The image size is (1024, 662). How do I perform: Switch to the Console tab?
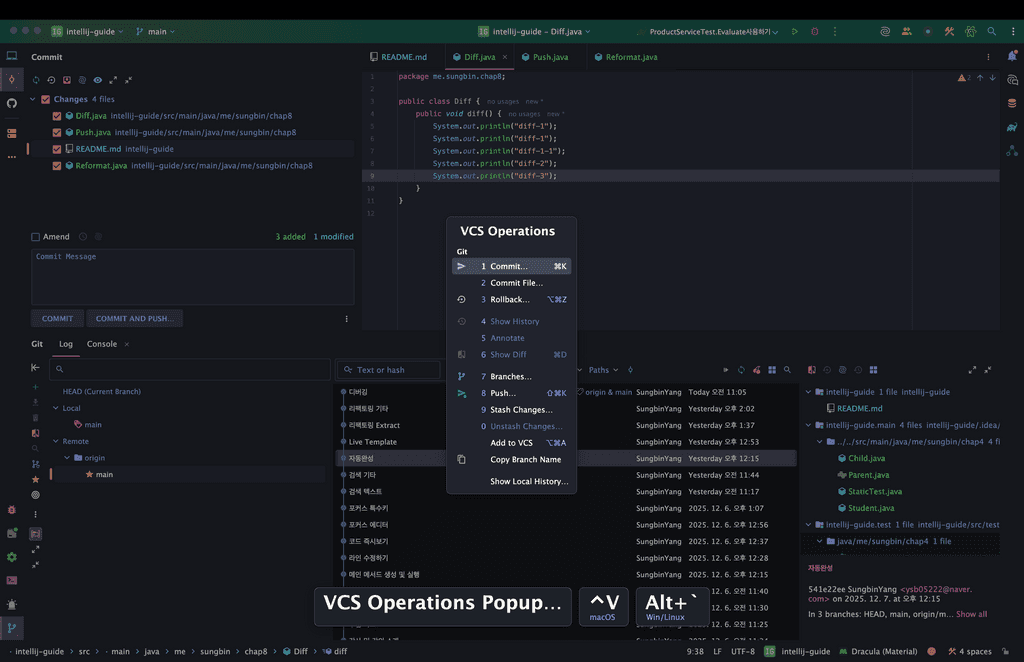101,344
